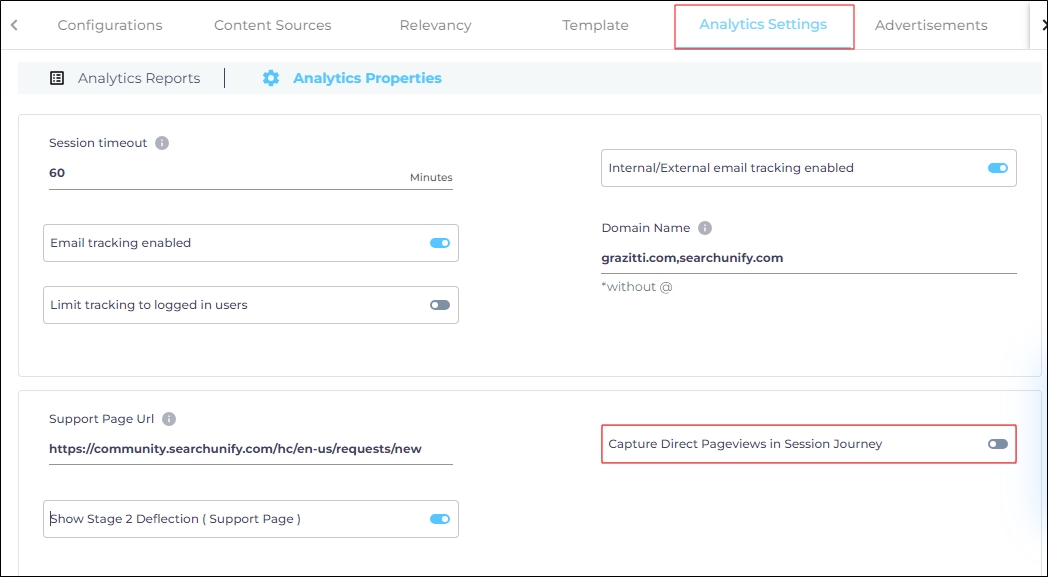Turn off Email tracking enabled switch

[x=439, y=243]
